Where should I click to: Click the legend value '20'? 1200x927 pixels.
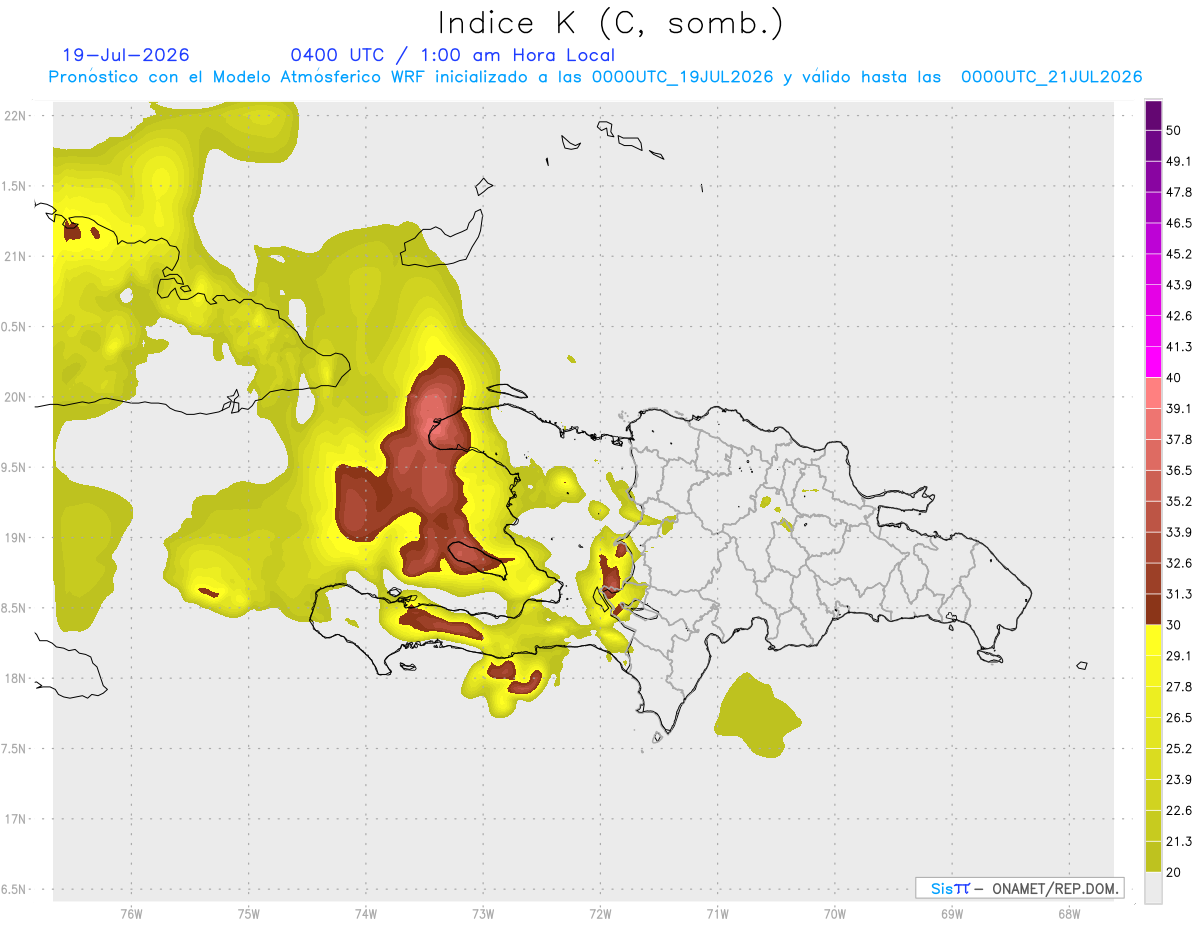pyautogui.click(x=1174, y=872)
